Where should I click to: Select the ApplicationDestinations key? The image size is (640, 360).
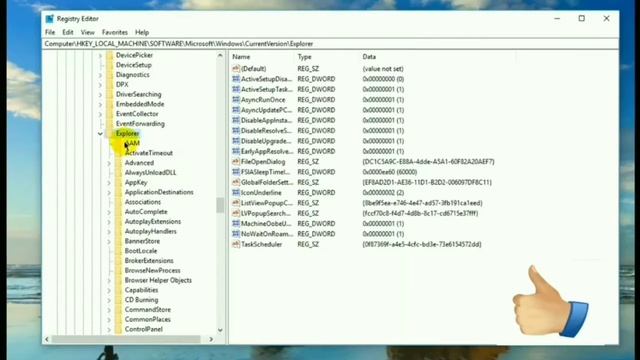coord(159,192)
